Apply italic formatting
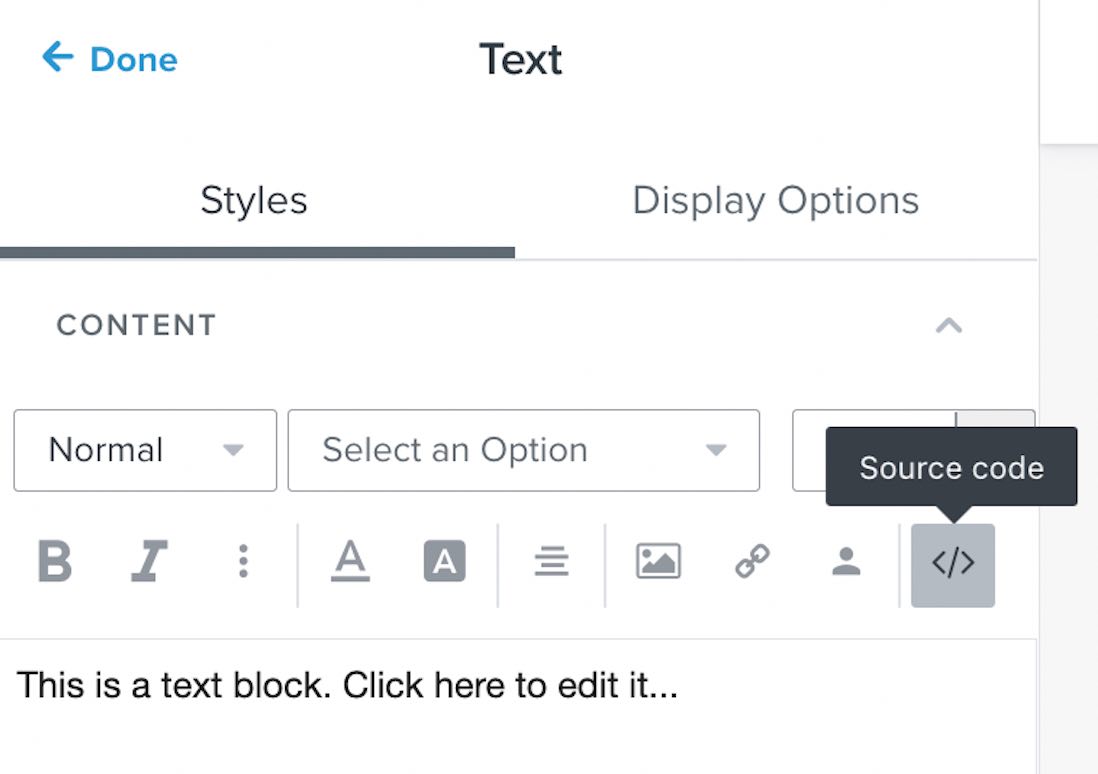The height and width of the screenshot is (774, 1098). click(148, 563)
